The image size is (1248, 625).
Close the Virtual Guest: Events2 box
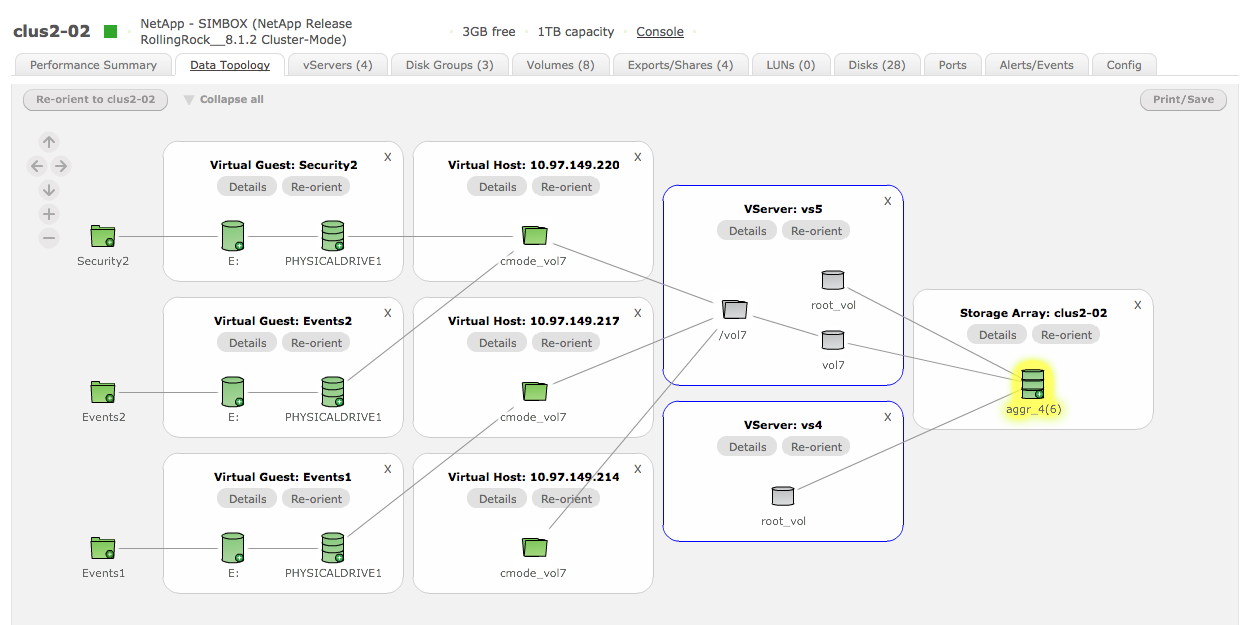pyautogui.click(x=388, y=313)
